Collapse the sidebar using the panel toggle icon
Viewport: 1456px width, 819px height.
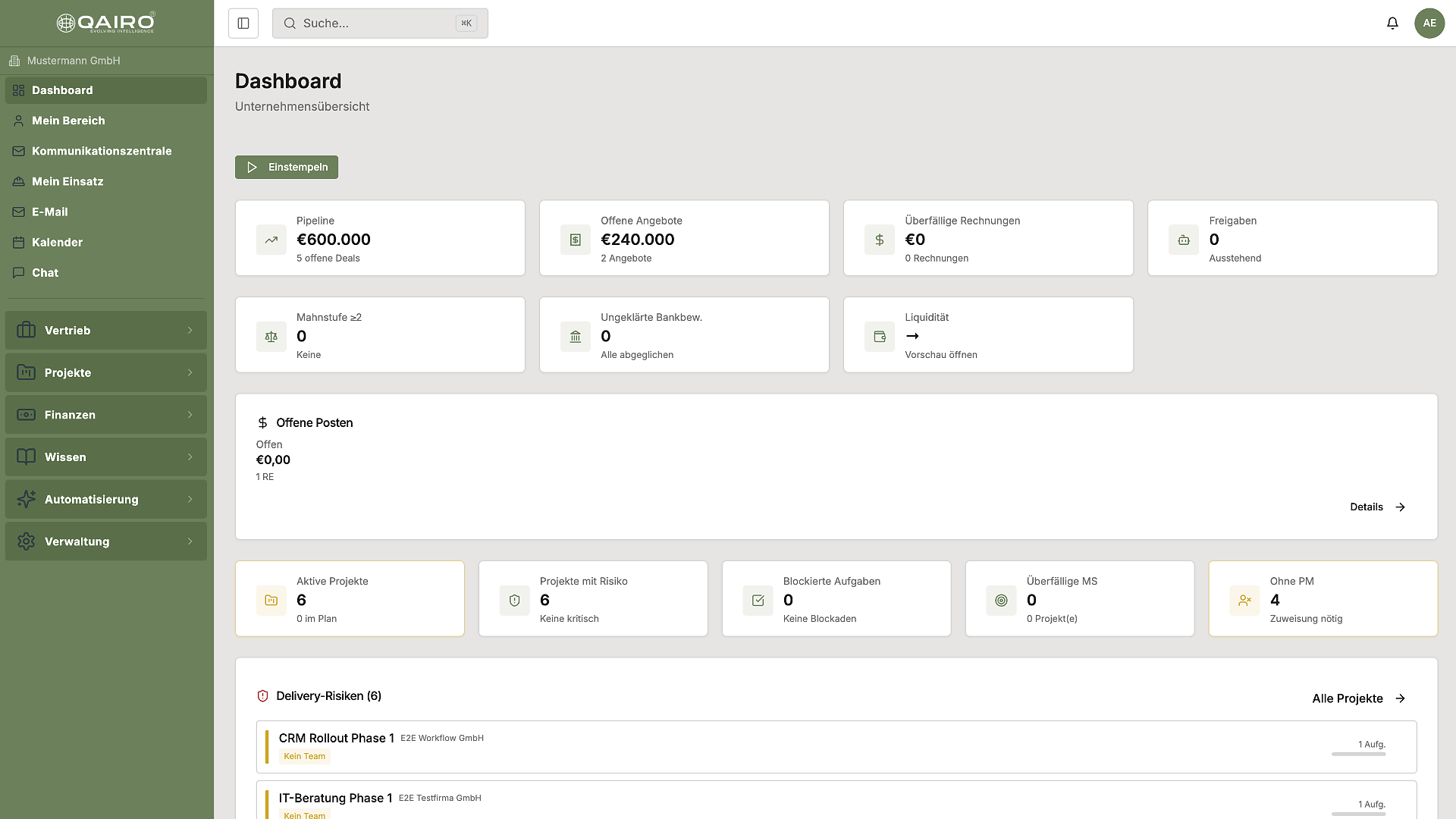coord(243,23)
